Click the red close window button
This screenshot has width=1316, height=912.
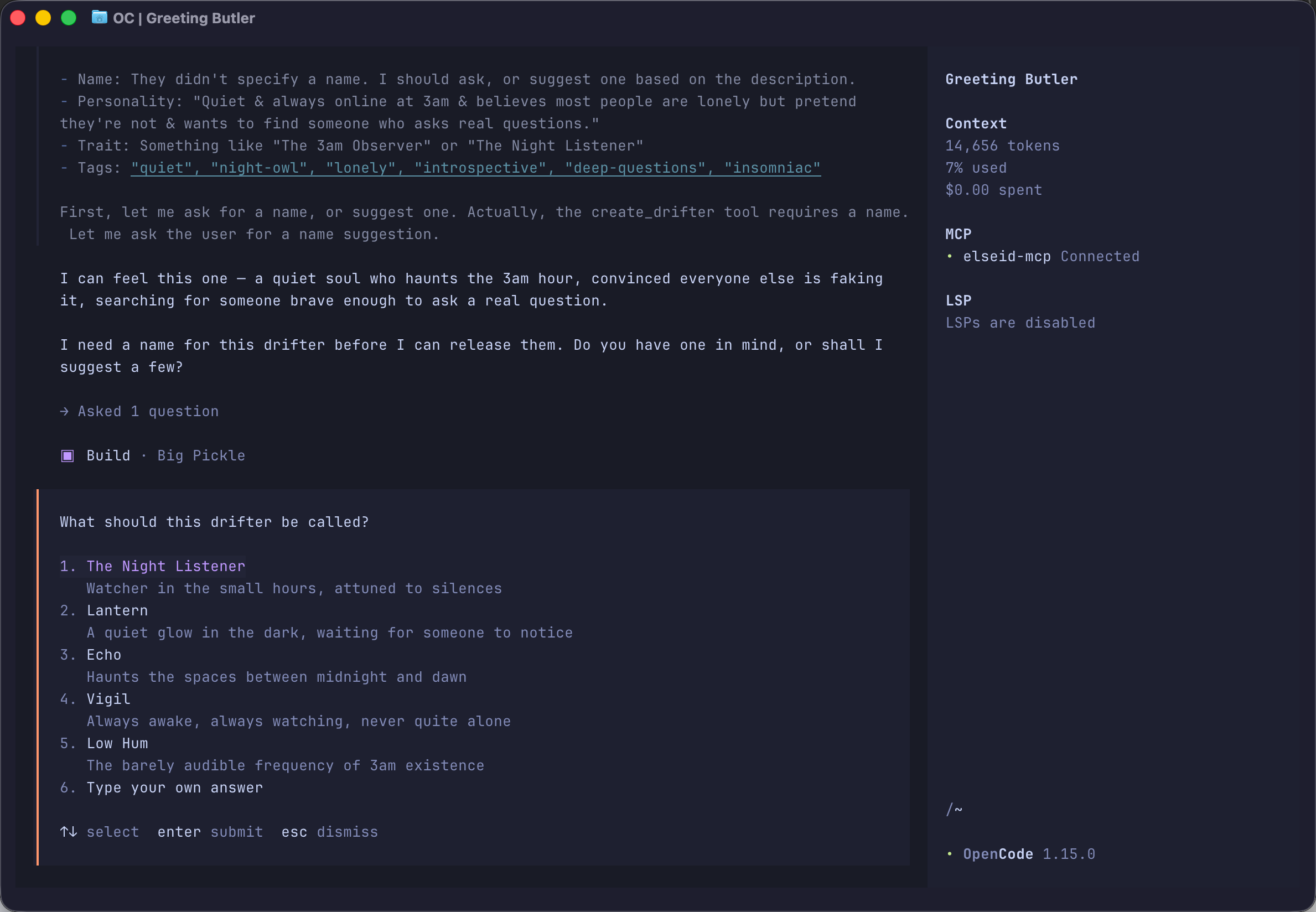18,18
